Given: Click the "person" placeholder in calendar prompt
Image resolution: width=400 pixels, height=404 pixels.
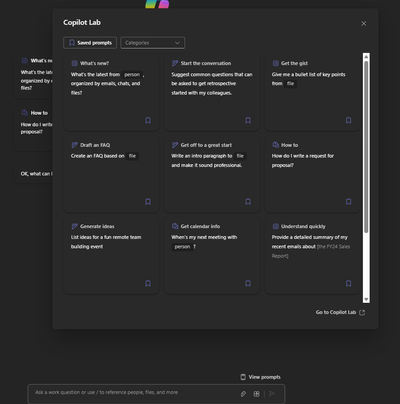Looking at the screenshot, I should 182,247.
